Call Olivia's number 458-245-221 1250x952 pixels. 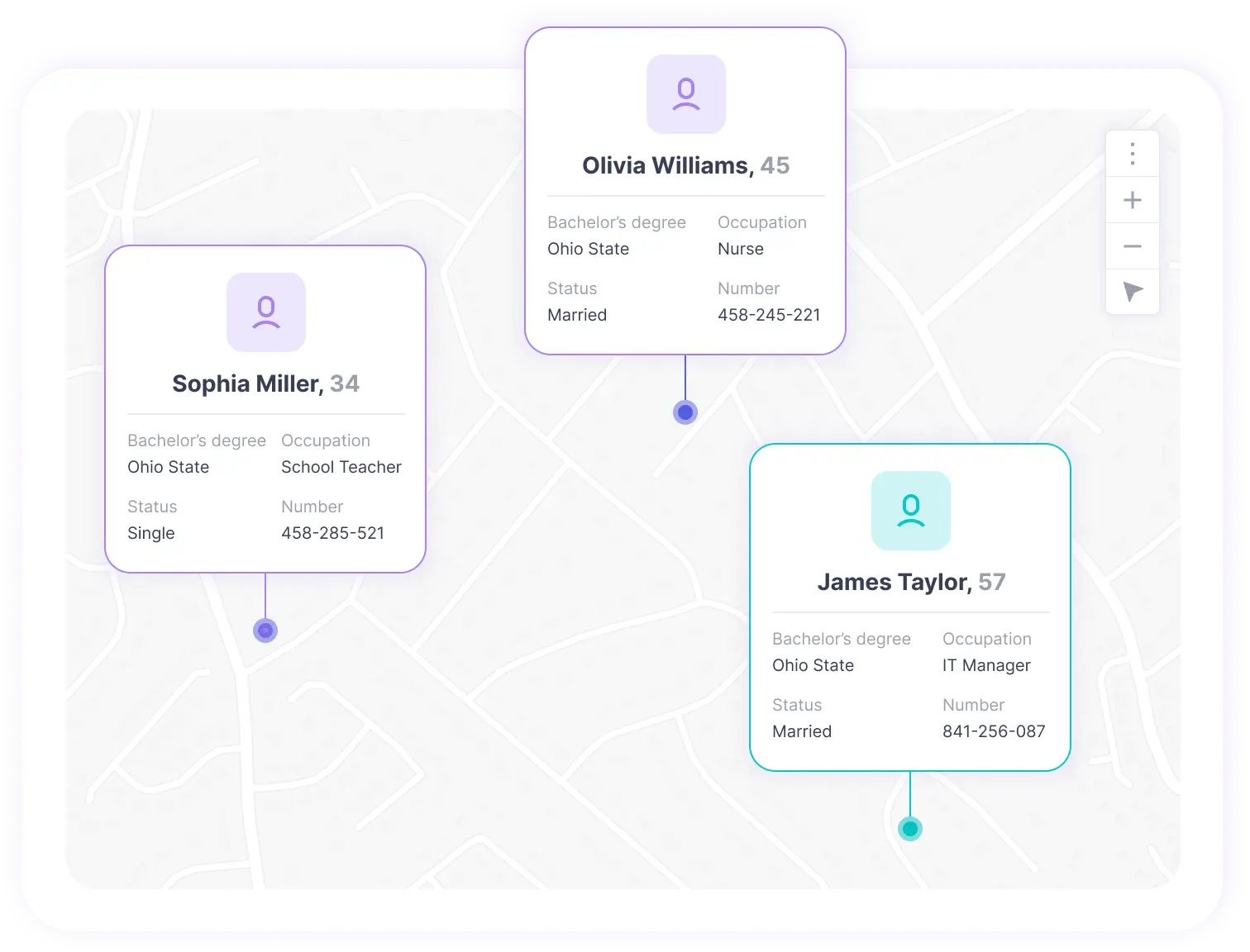[x=769, y=315]
